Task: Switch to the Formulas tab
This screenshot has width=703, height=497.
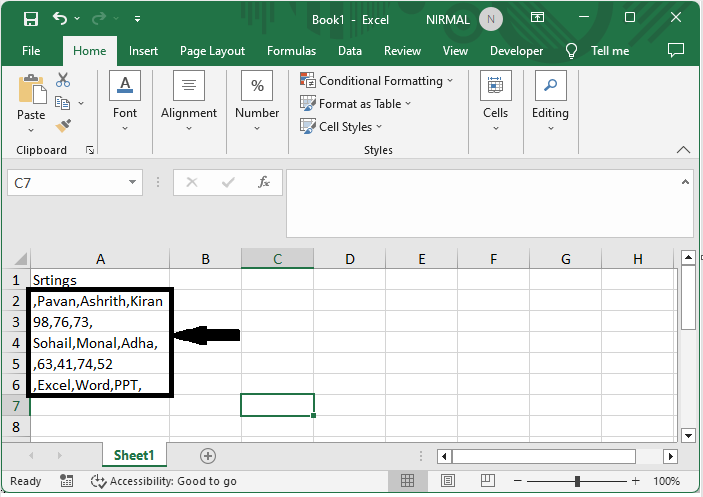Action: pos(291,51)
